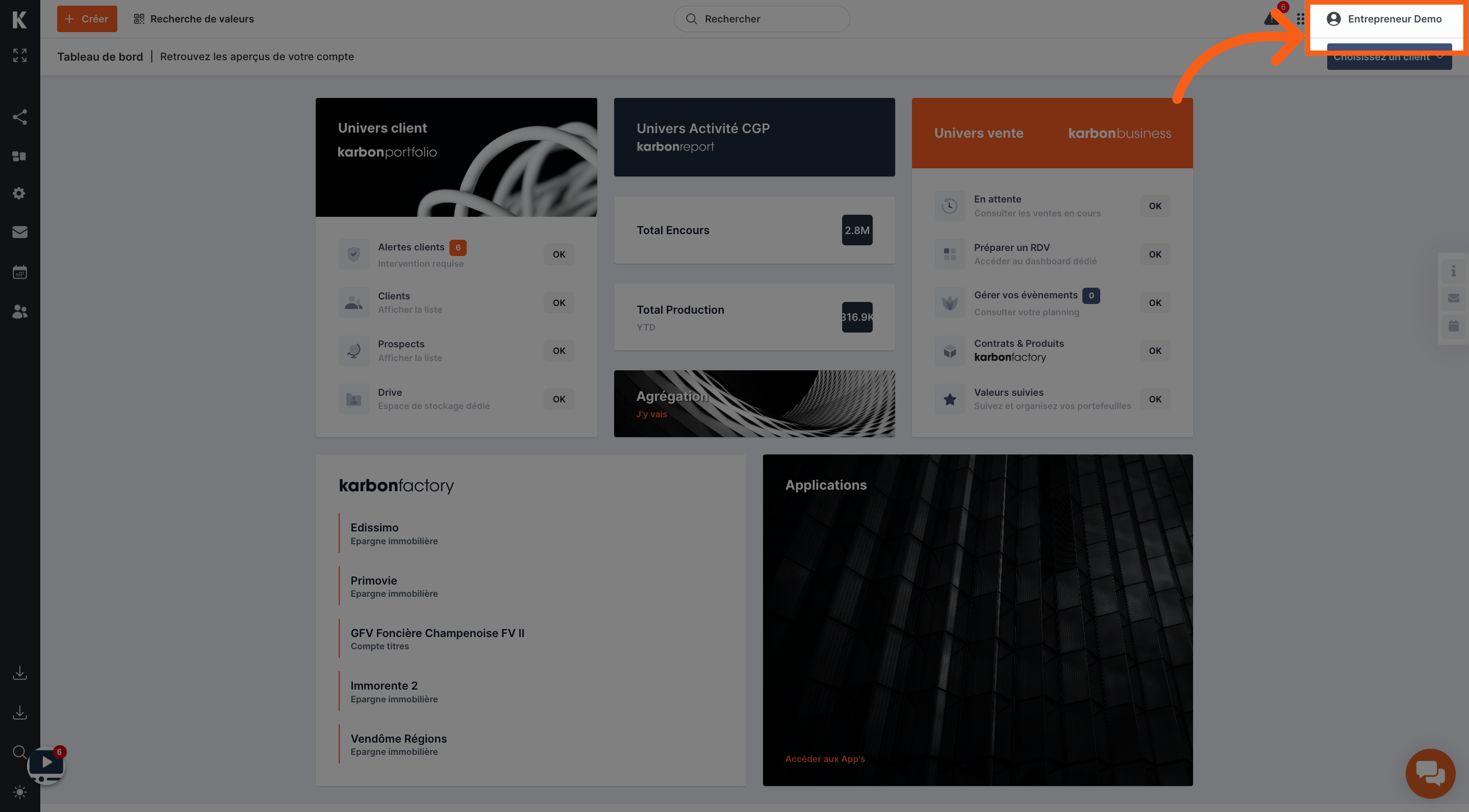
Task: Open the video tutorial player widget
Action: coord(46,765)
